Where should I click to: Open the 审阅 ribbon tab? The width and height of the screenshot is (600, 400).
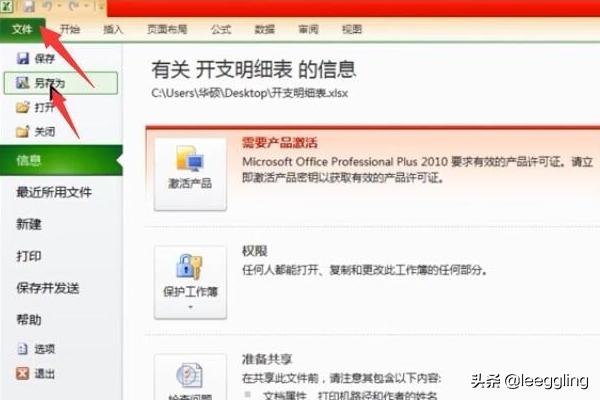pos(308,29)
